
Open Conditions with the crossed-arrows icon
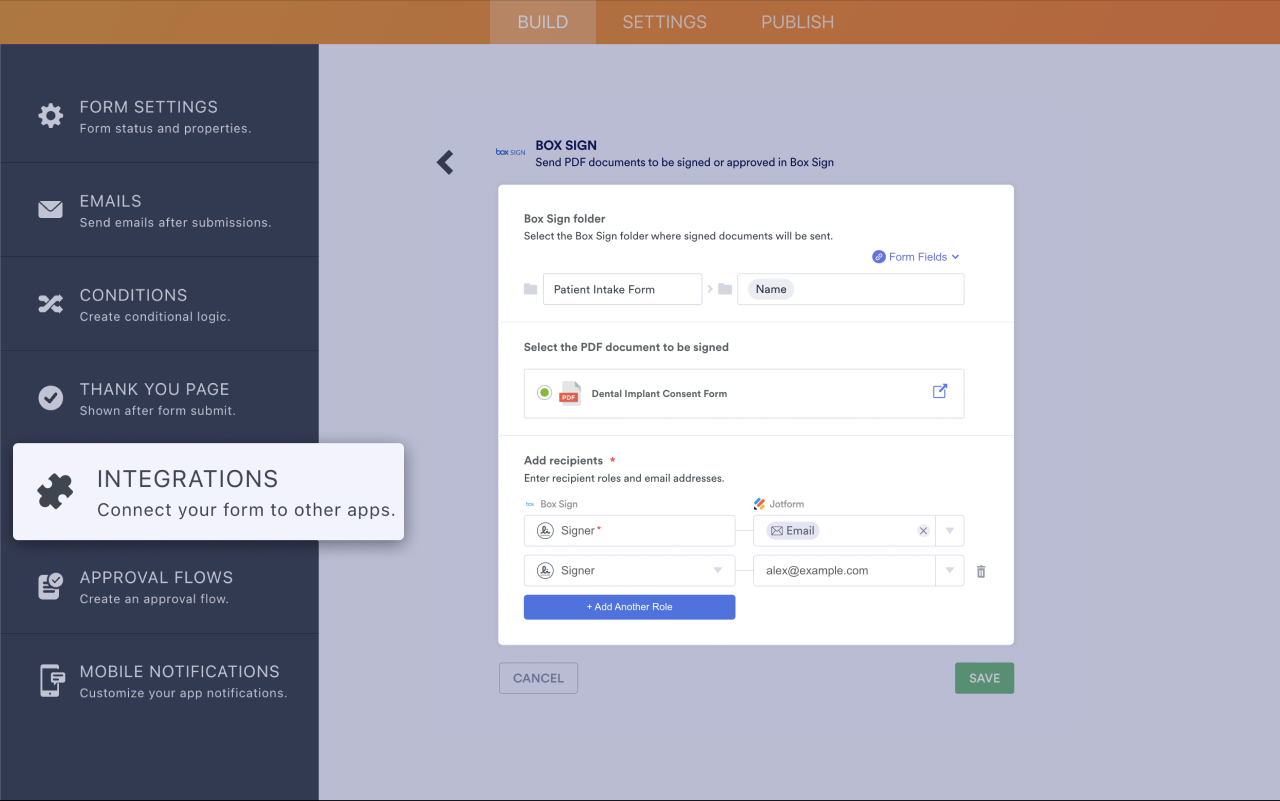(51, 304)
